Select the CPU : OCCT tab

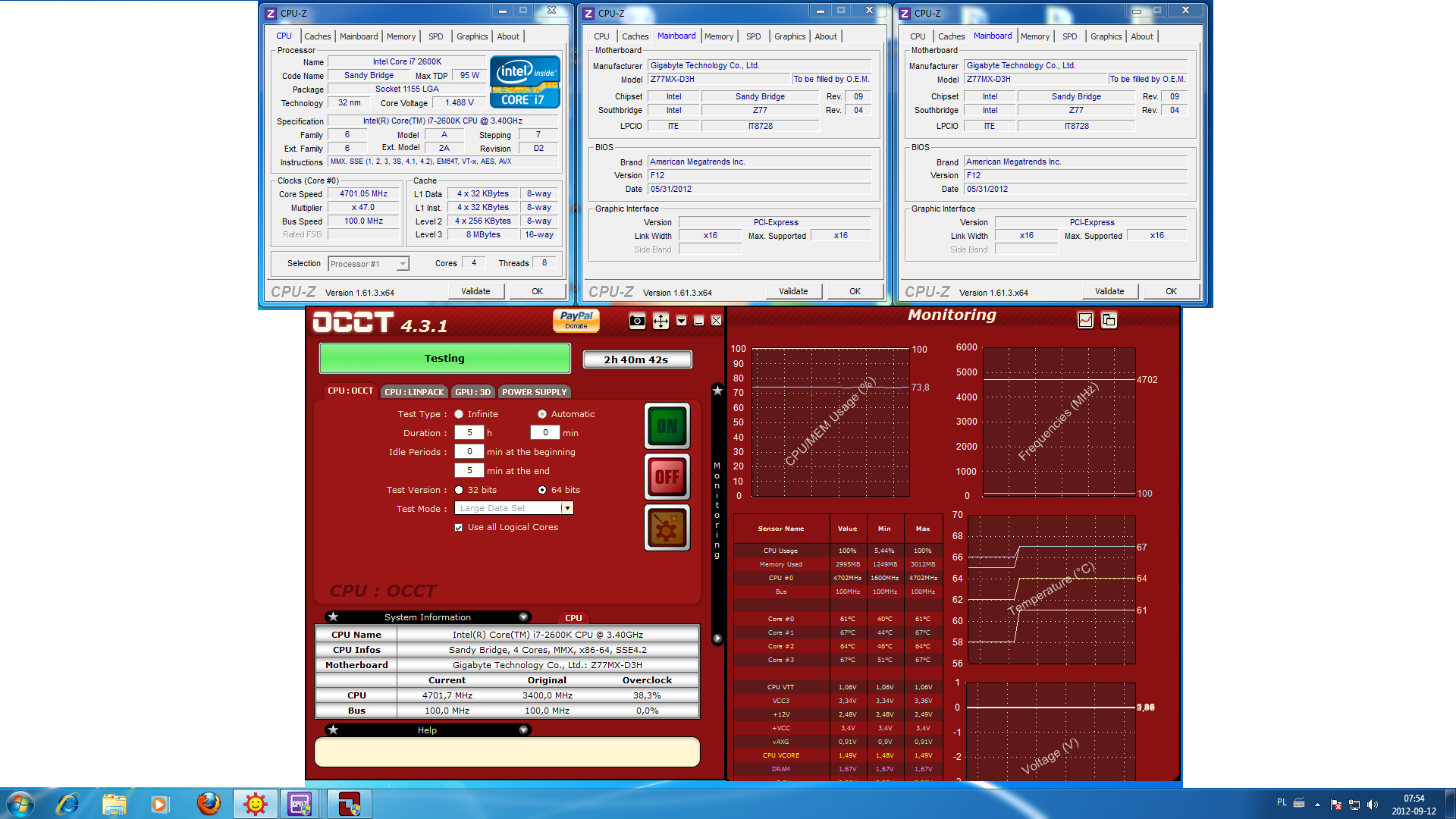350,391
